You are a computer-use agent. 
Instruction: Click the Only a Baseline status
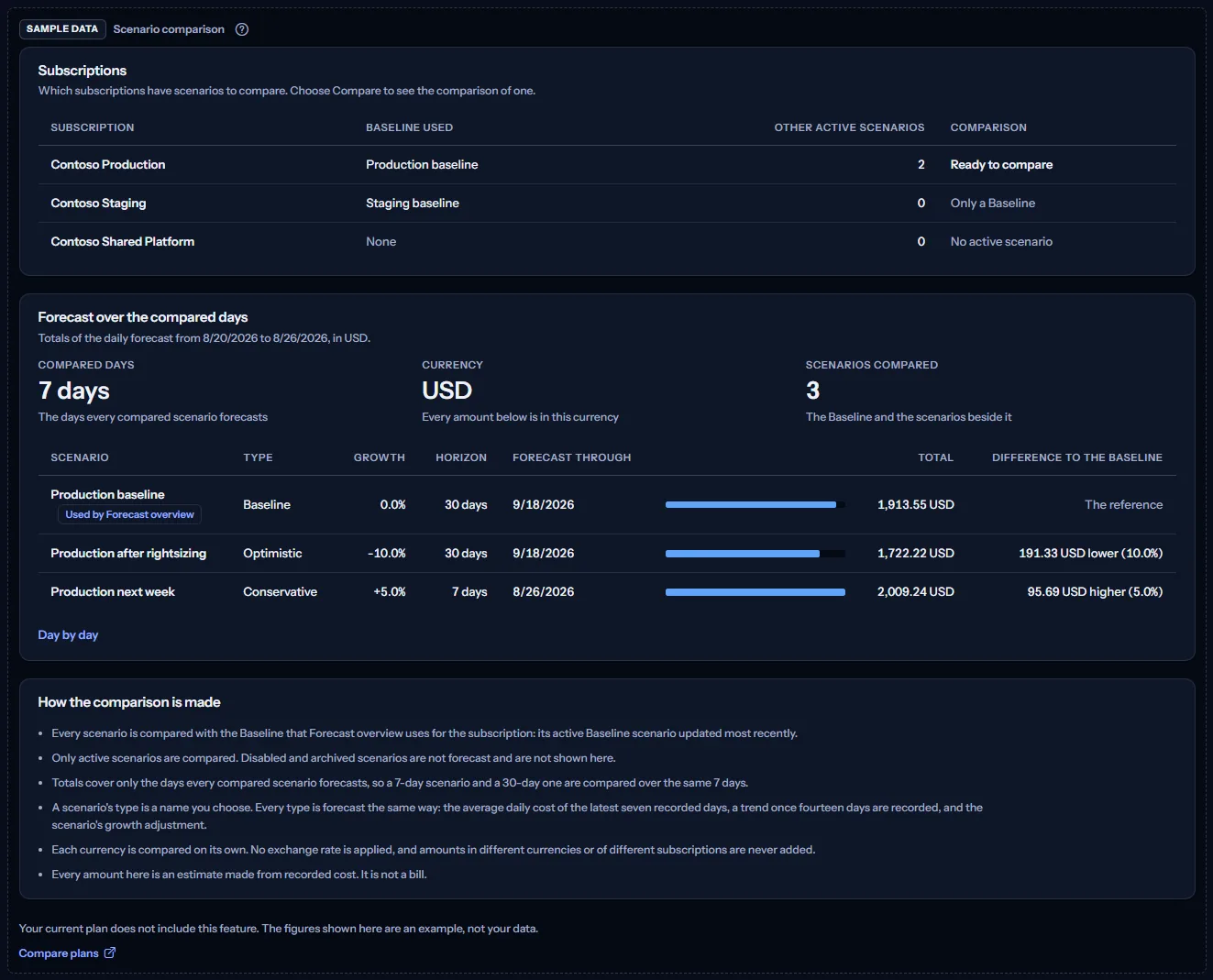[993, 204]
